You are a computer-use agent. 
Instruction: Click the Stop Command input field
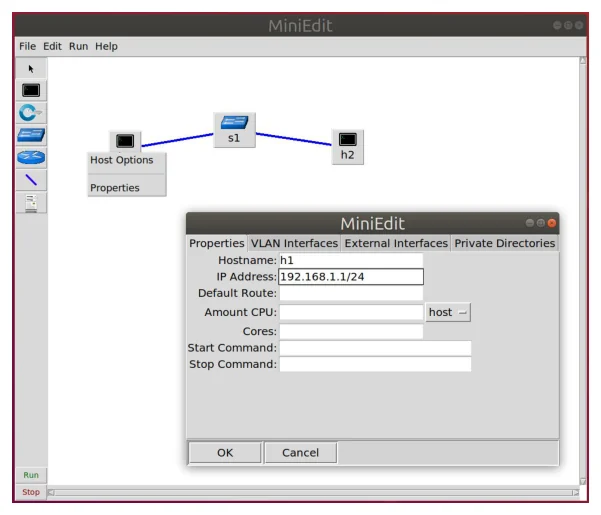pyautogui.click(x=375, y=364)
